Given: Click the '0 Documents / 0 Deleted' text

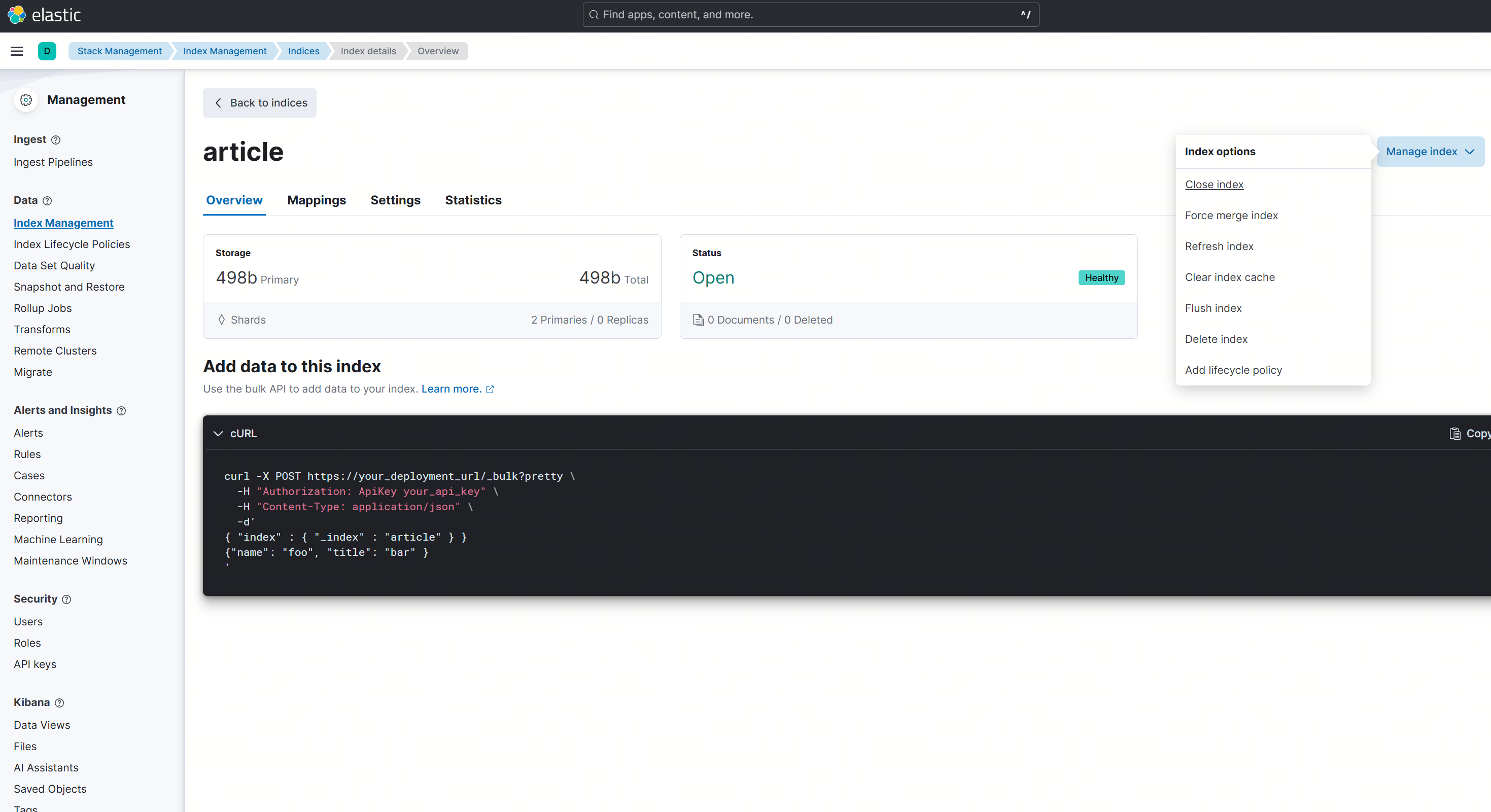Looking at the screenshot, I should 770,320.
